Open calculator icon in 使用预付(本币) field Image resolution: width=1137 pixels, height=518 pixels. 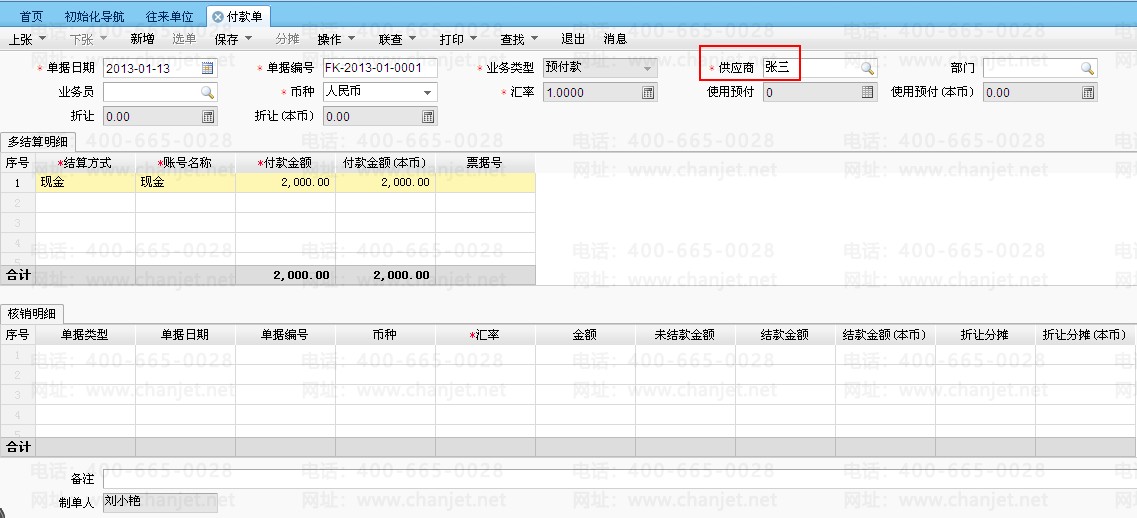[1088, 92]
